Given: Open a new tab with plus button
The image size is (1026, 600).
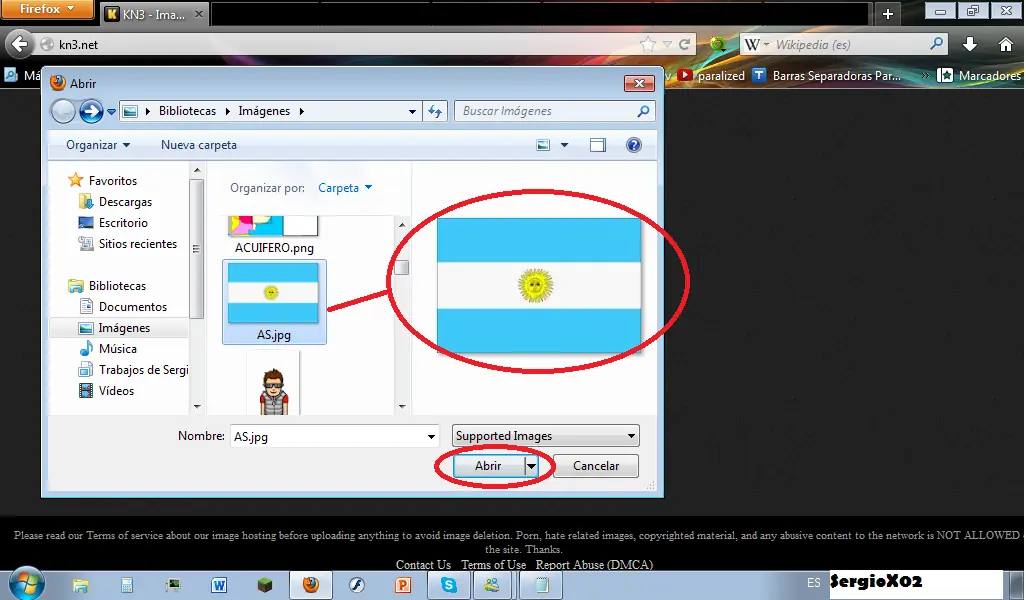Looking at the screenshot, I should 888,14.
